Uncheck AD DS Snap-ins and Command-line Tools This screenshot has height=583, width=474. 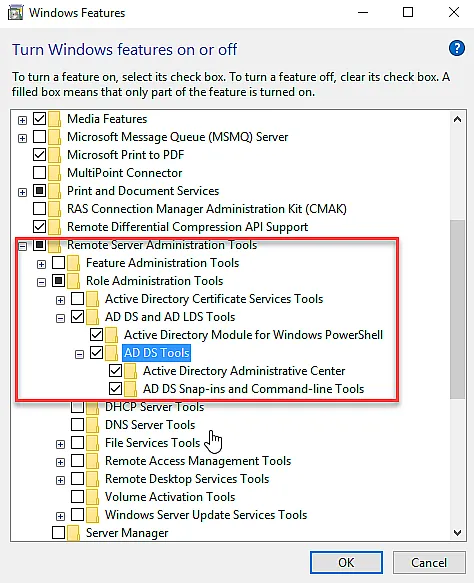(x=115, y=389)
